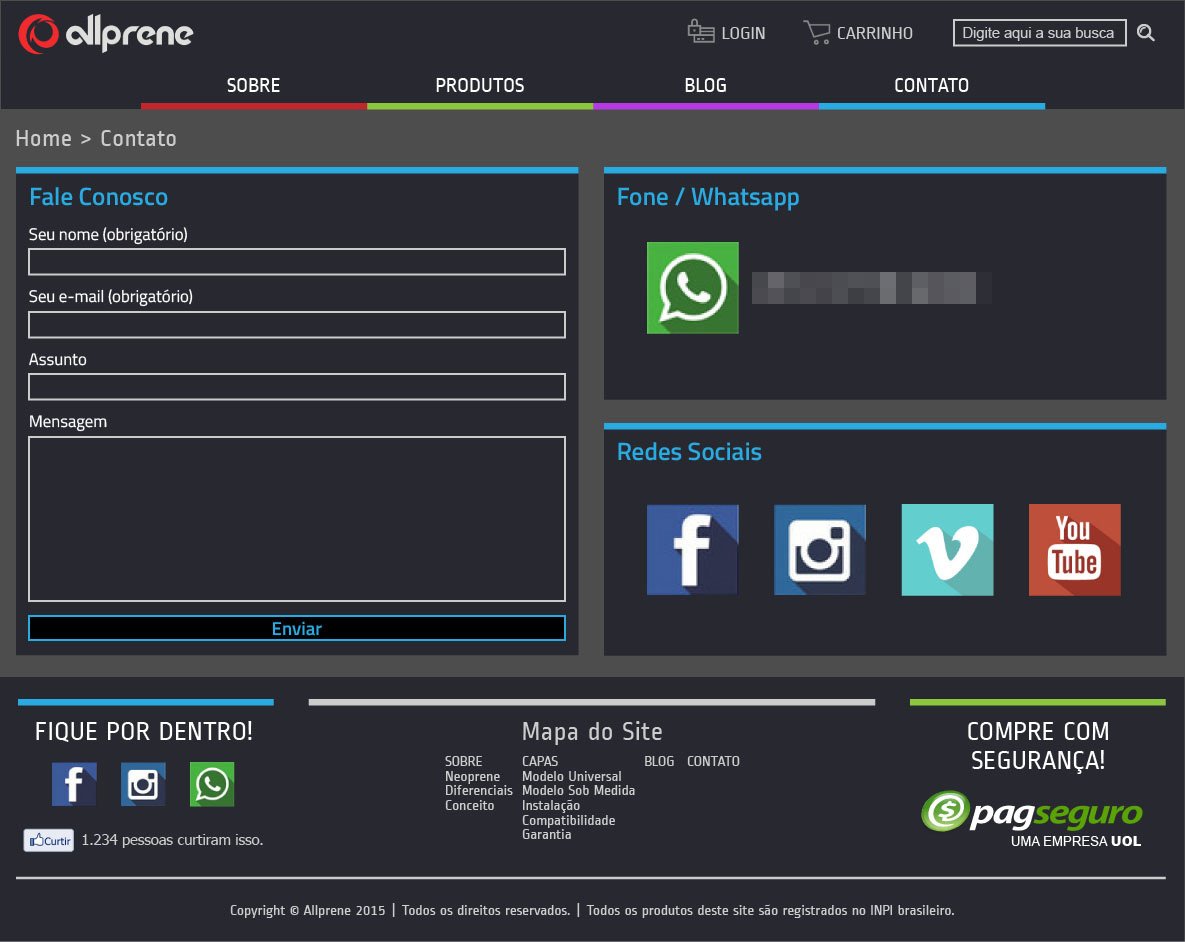
Task: Click the large green WhatsApp icon
Action: (692, 288)
